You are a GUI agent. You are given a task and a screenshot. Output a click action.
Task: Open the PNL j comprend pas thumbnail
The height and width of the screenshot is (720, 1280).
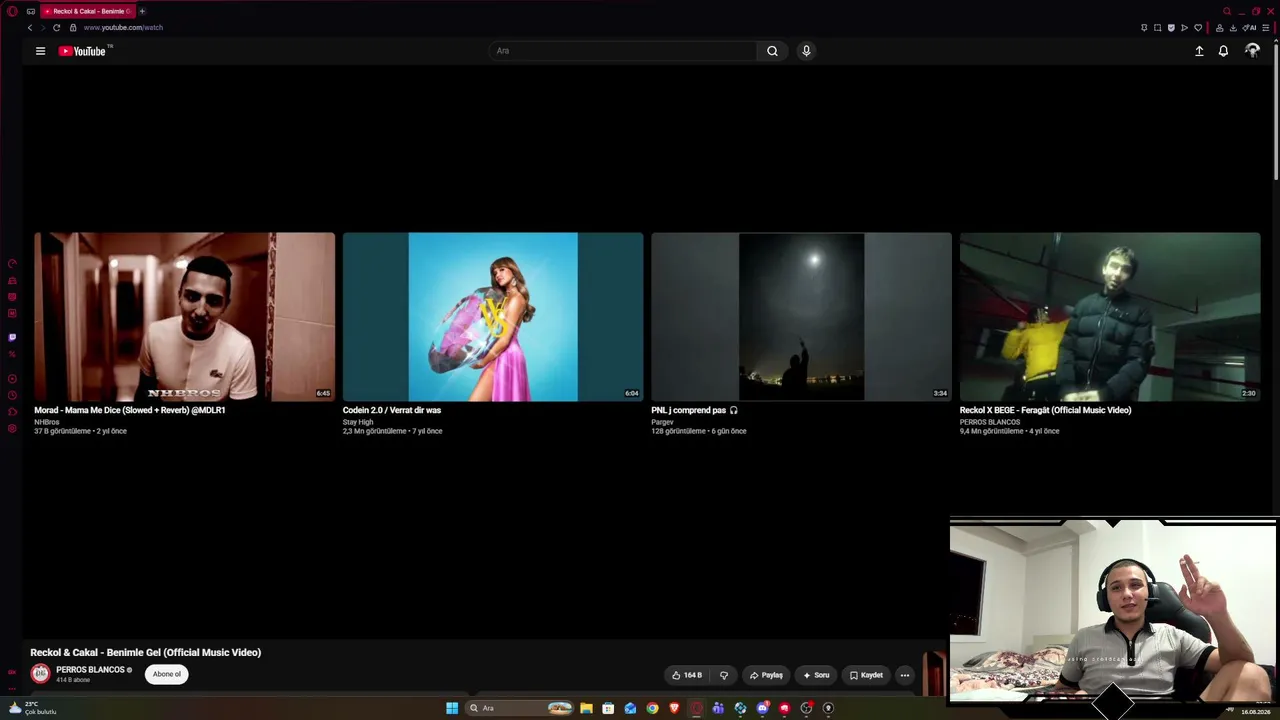[x=801, y=317]
